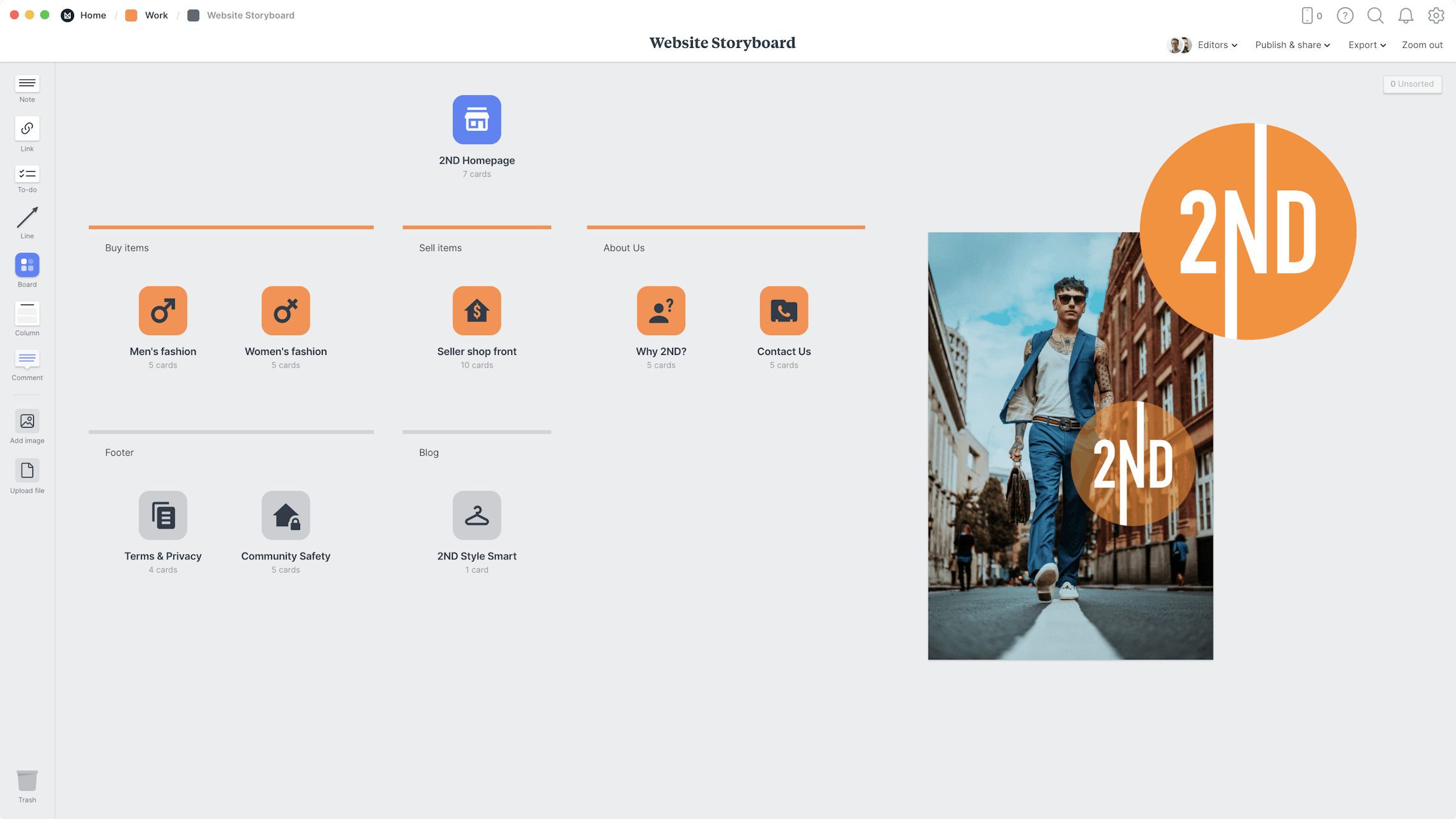Open the 2ND Homepage board

pos(476,120)
